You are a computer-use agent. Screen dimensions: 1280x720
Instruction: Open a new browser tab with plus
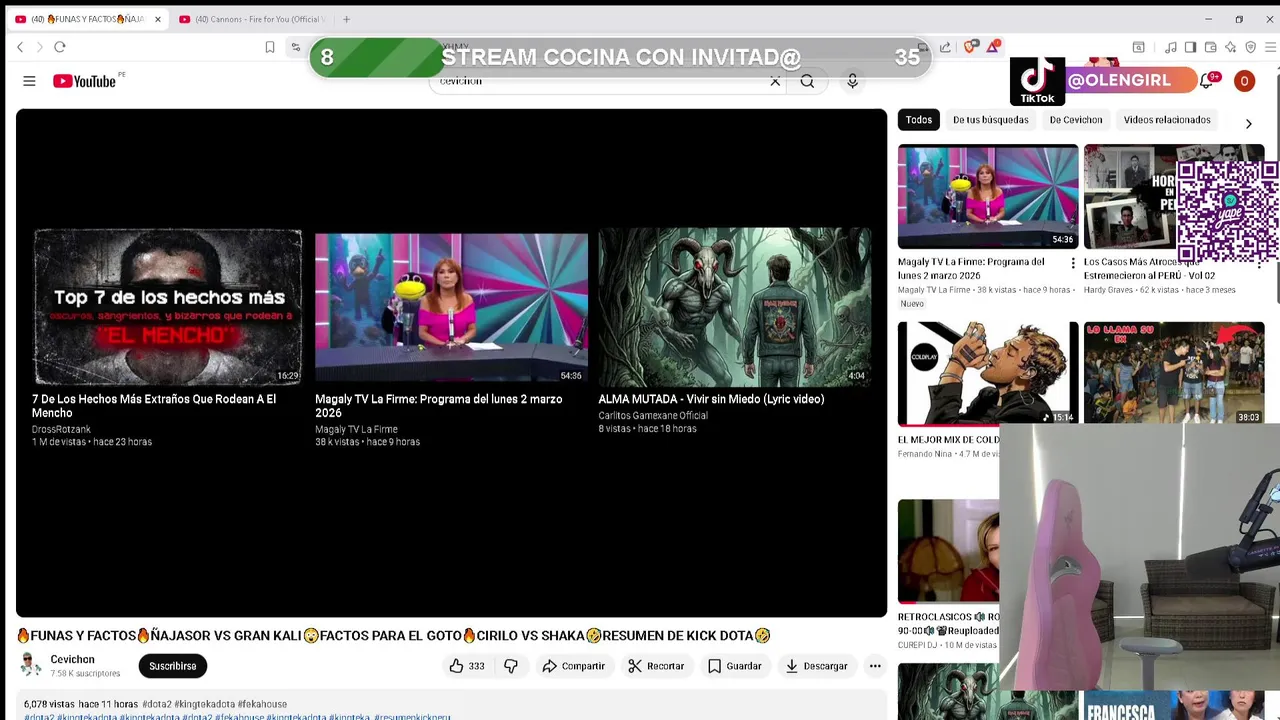(346, 19)
